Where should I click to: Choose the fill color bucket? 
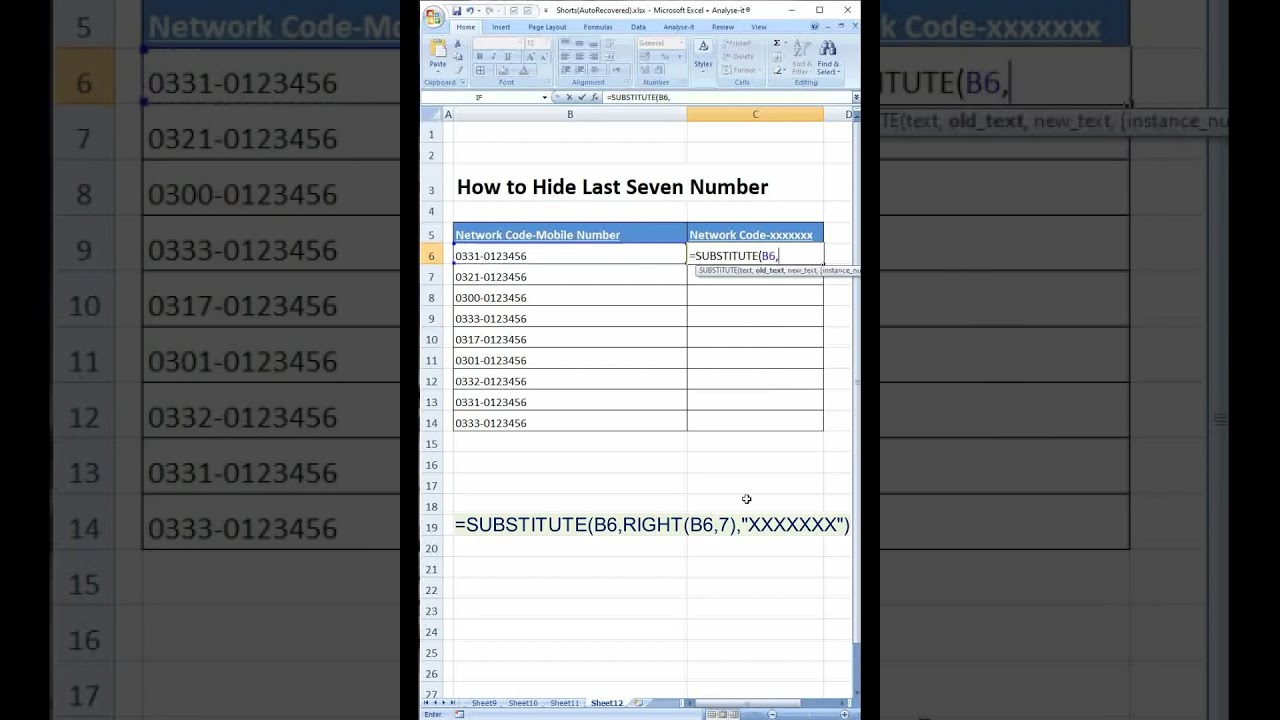(504, 71)
